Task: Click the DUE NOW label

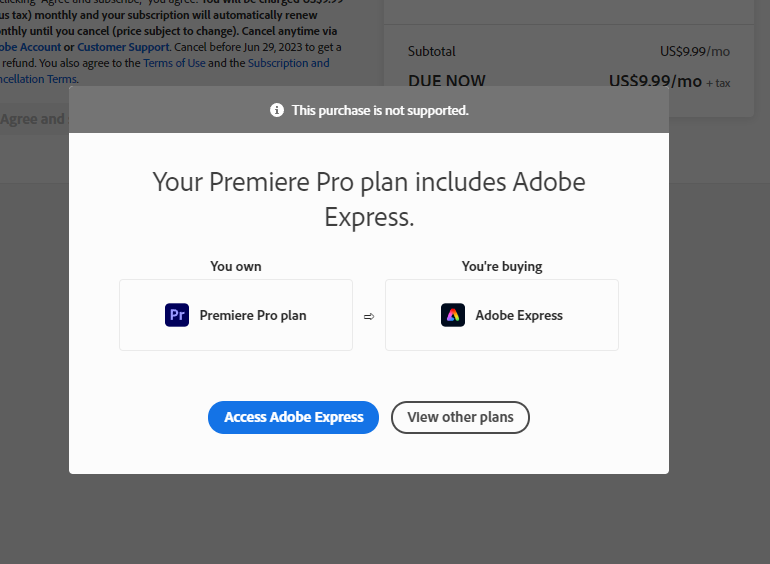Action: 447,81
